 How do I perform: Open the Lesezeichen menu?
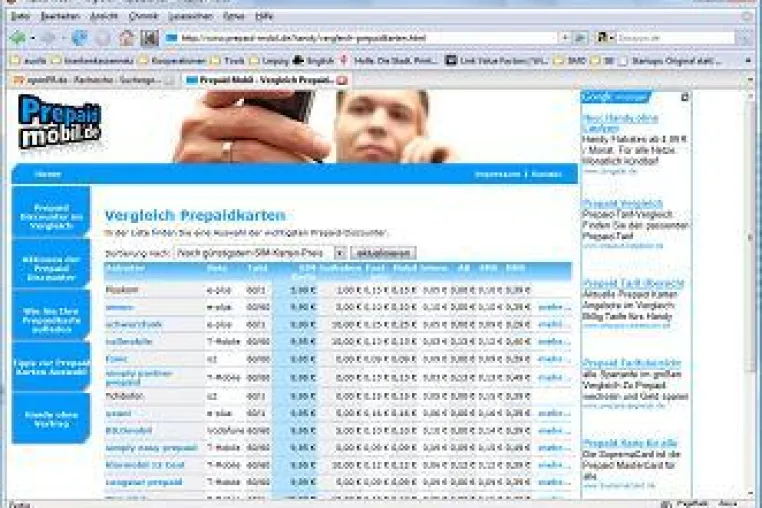click(x=190, y=16)
